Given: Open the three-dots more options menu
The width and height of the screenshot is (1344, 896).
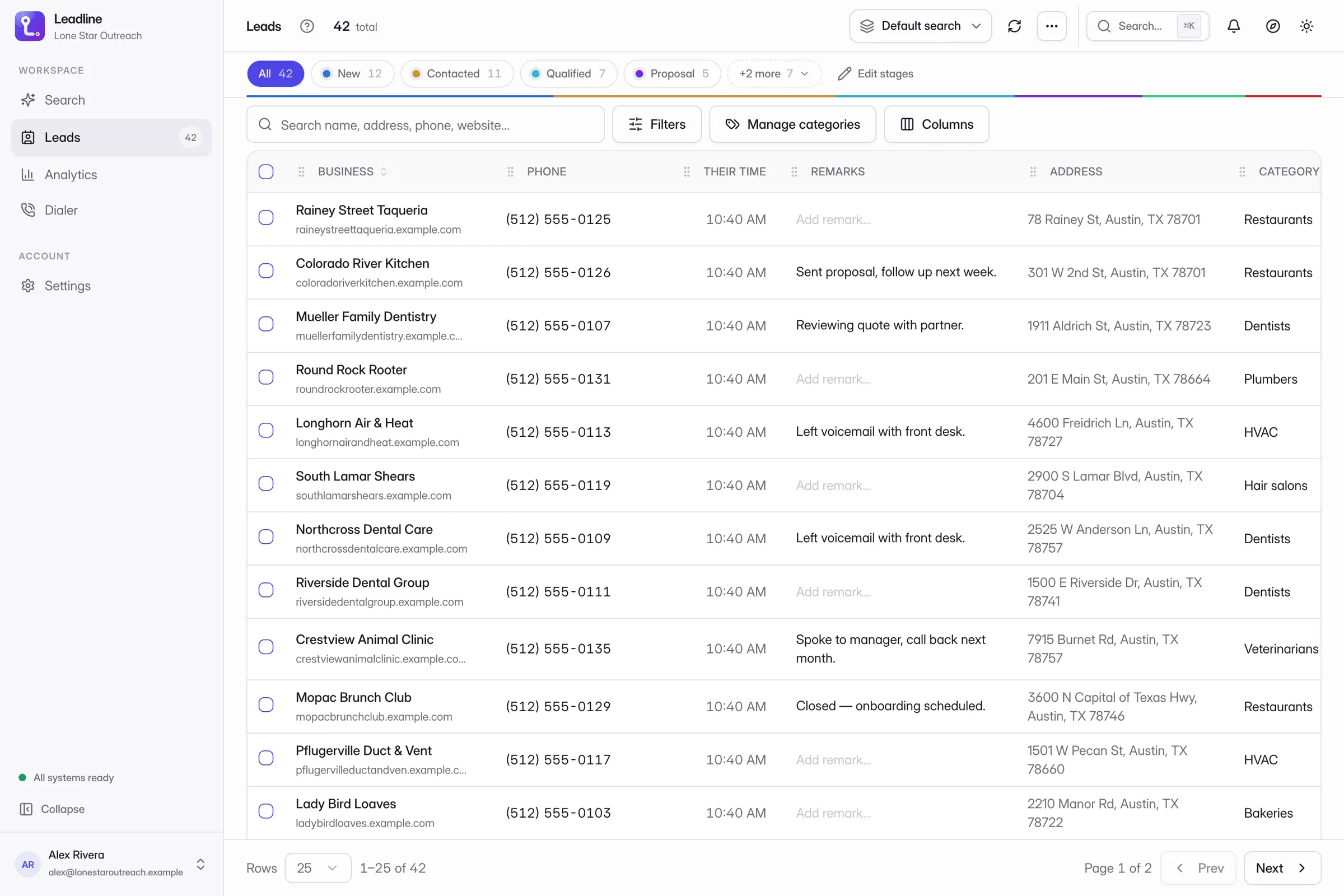Looking at the screenshot, I should coord(1052,26).
